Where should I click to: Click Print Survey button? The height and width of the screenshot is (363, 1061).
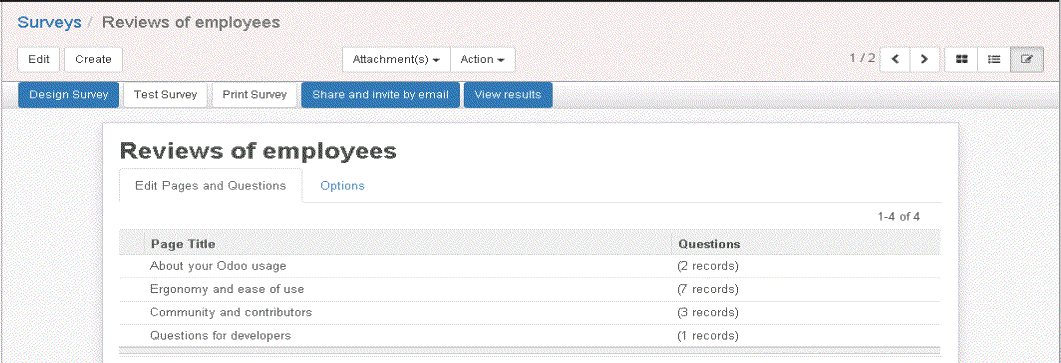[254, 95]
